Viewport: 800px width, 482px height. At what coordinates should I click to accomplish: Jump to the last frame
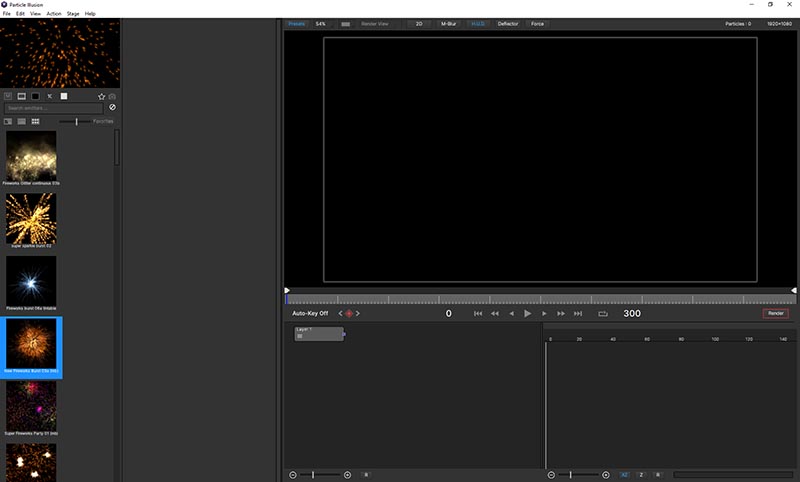click(578, 314)
